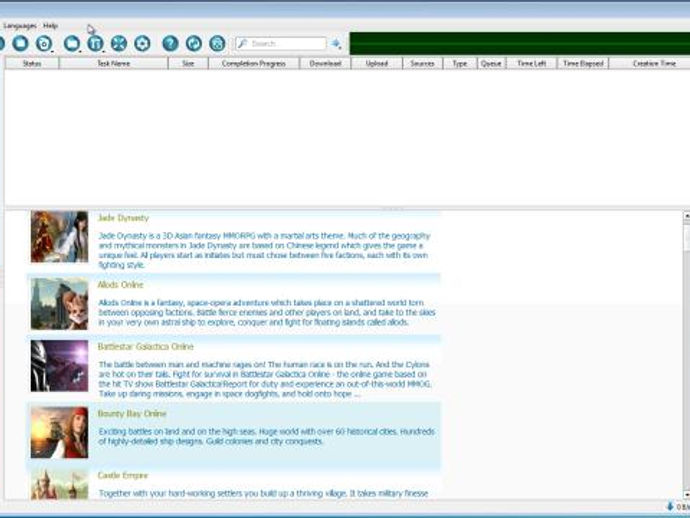Click the Time Elapsed column header

(x=583, y=63)
